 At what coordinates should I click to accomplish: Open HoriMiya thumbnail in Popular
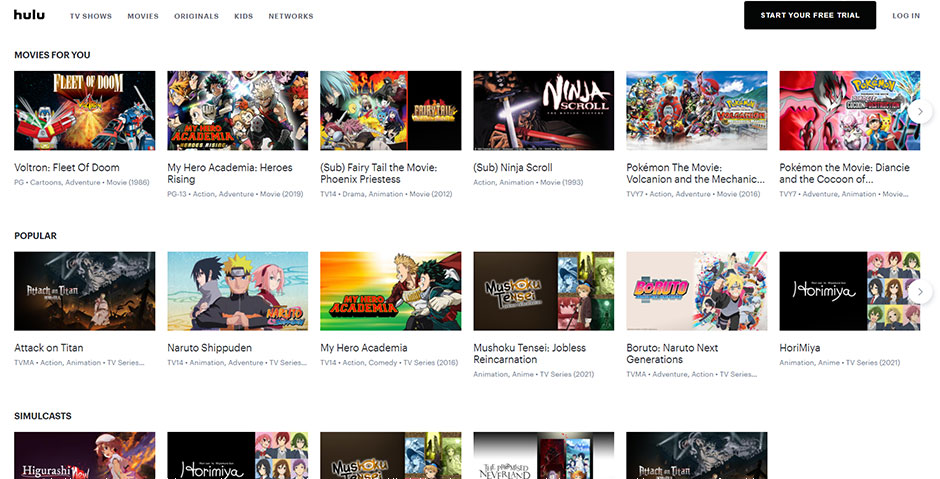pos(849,291)
